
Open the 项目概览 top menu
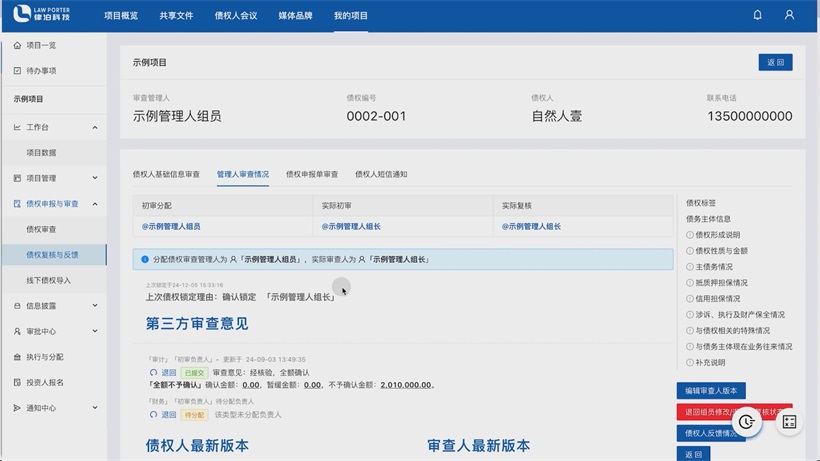tap(121, 16)
